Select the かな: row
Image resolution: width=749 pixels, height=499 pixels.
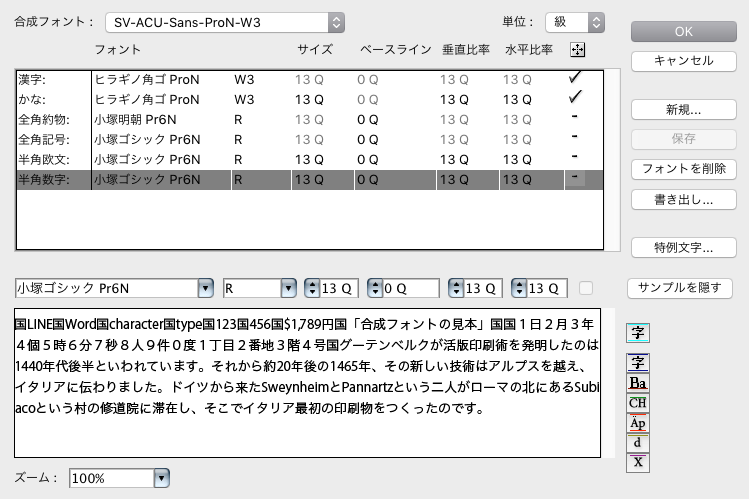(x=310, y=99)
